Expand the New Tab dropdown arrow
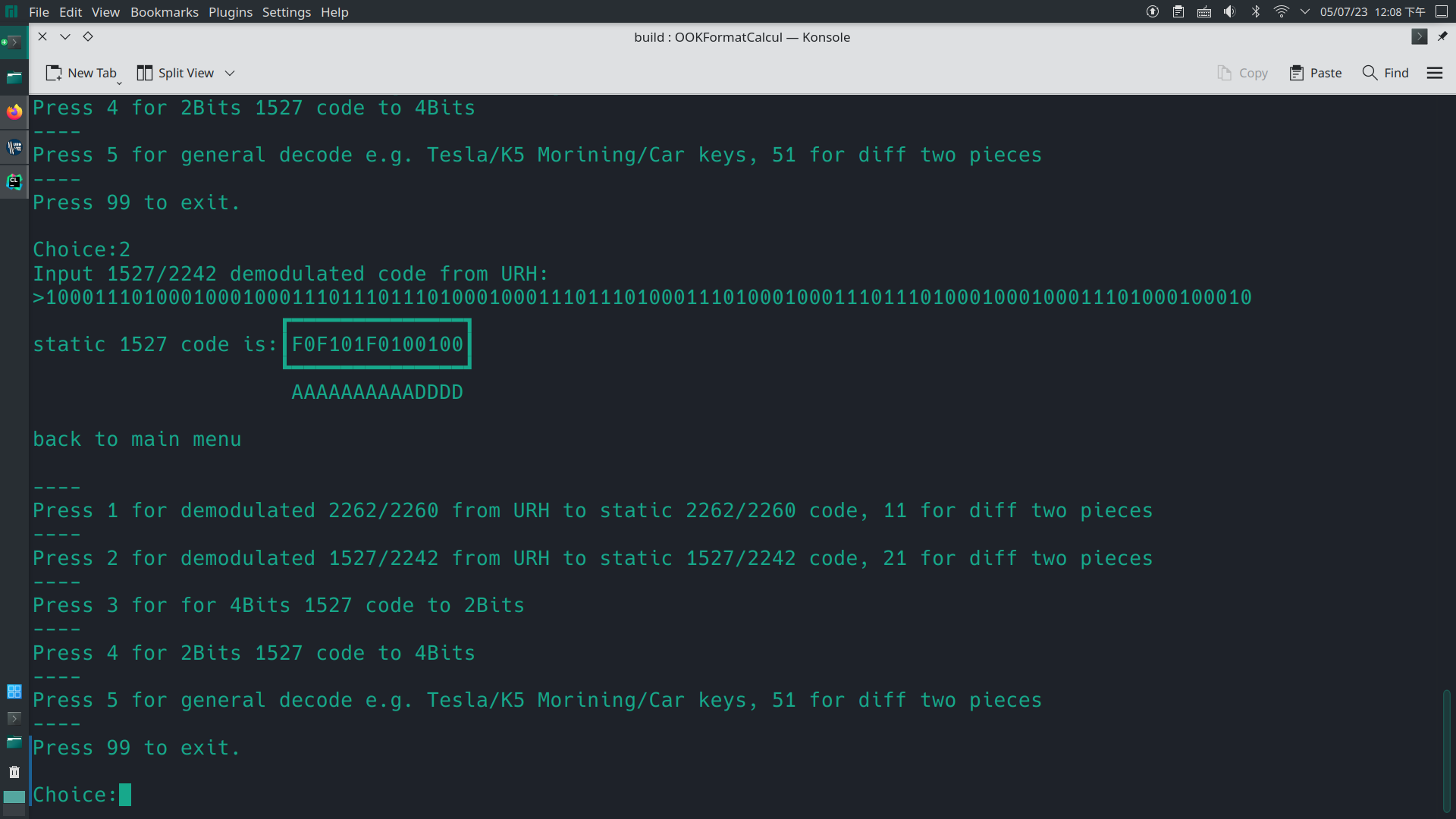This screenshot has width=1456, height=819. (119, 82)
